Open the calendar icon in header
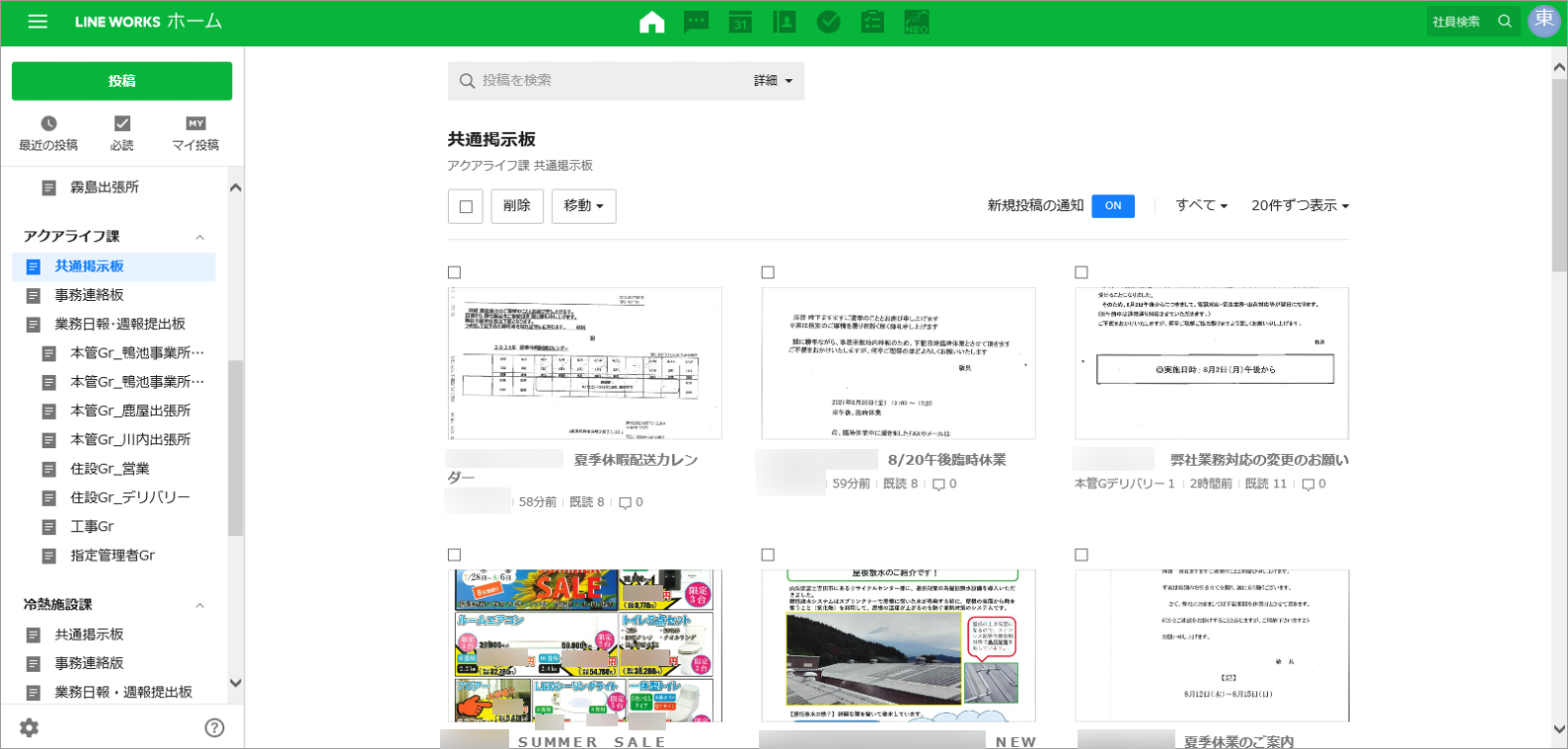 click(740, 22)
